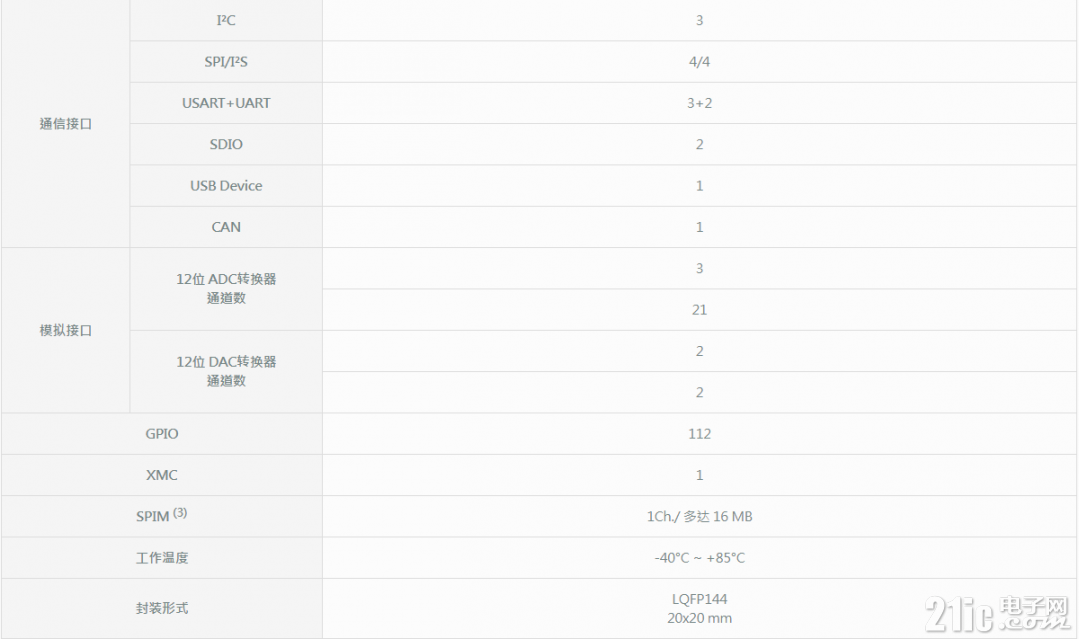Click the 封装形式 row label
Image resolution: width=1079 pixels, height=639 pixels.
(162, 608)
